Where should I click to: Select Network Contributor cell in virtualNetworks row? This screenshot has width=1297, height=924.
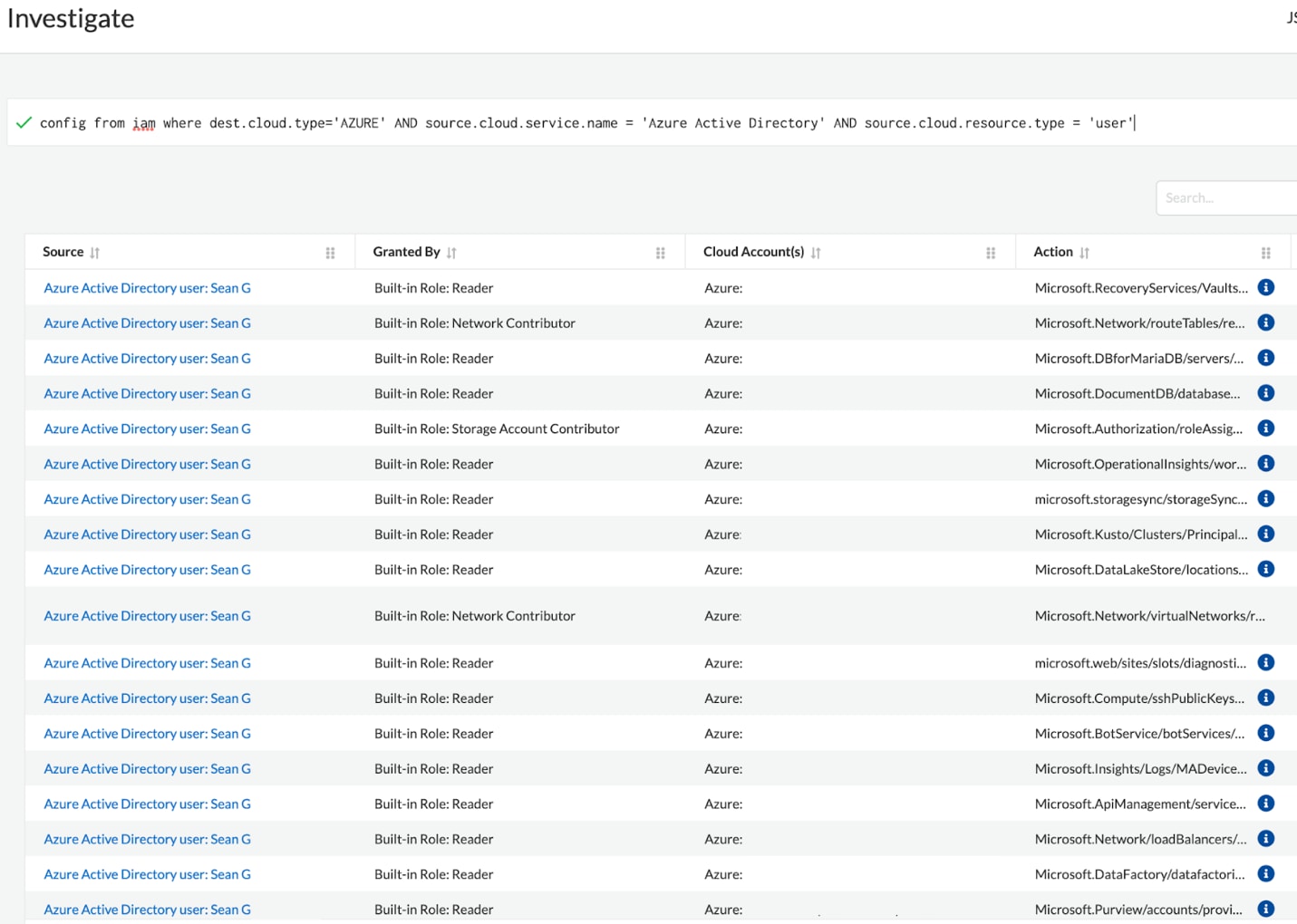[475, 616]
